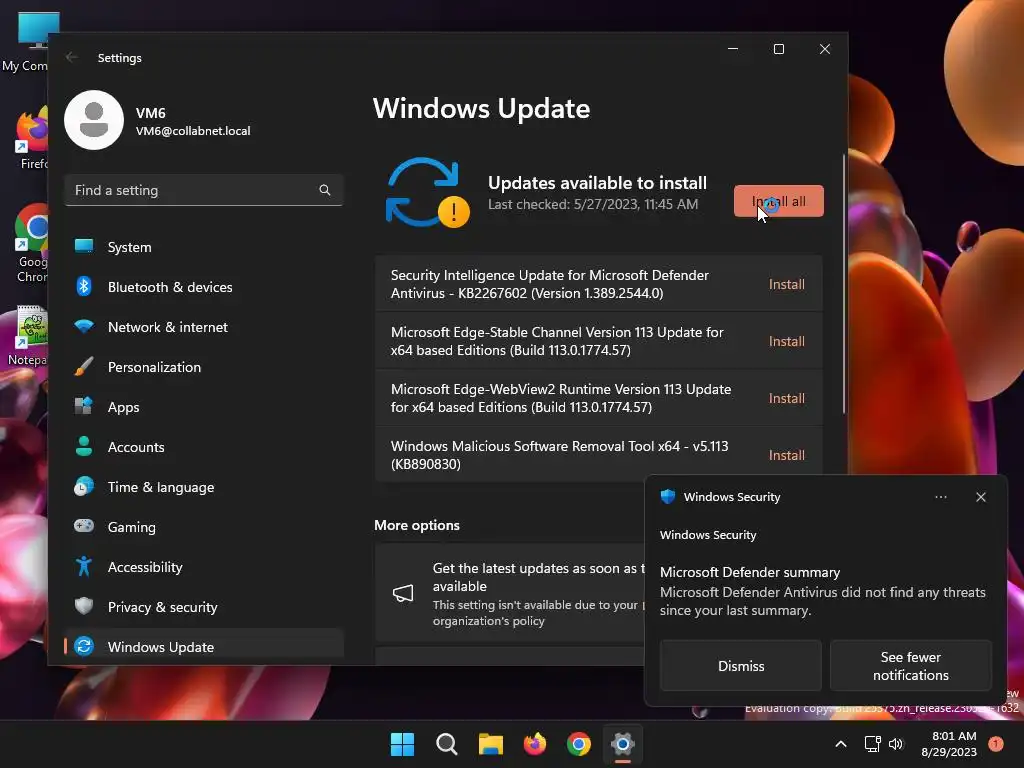Click the Find a setting search box
1024x768 pixels.
point(204,190)
